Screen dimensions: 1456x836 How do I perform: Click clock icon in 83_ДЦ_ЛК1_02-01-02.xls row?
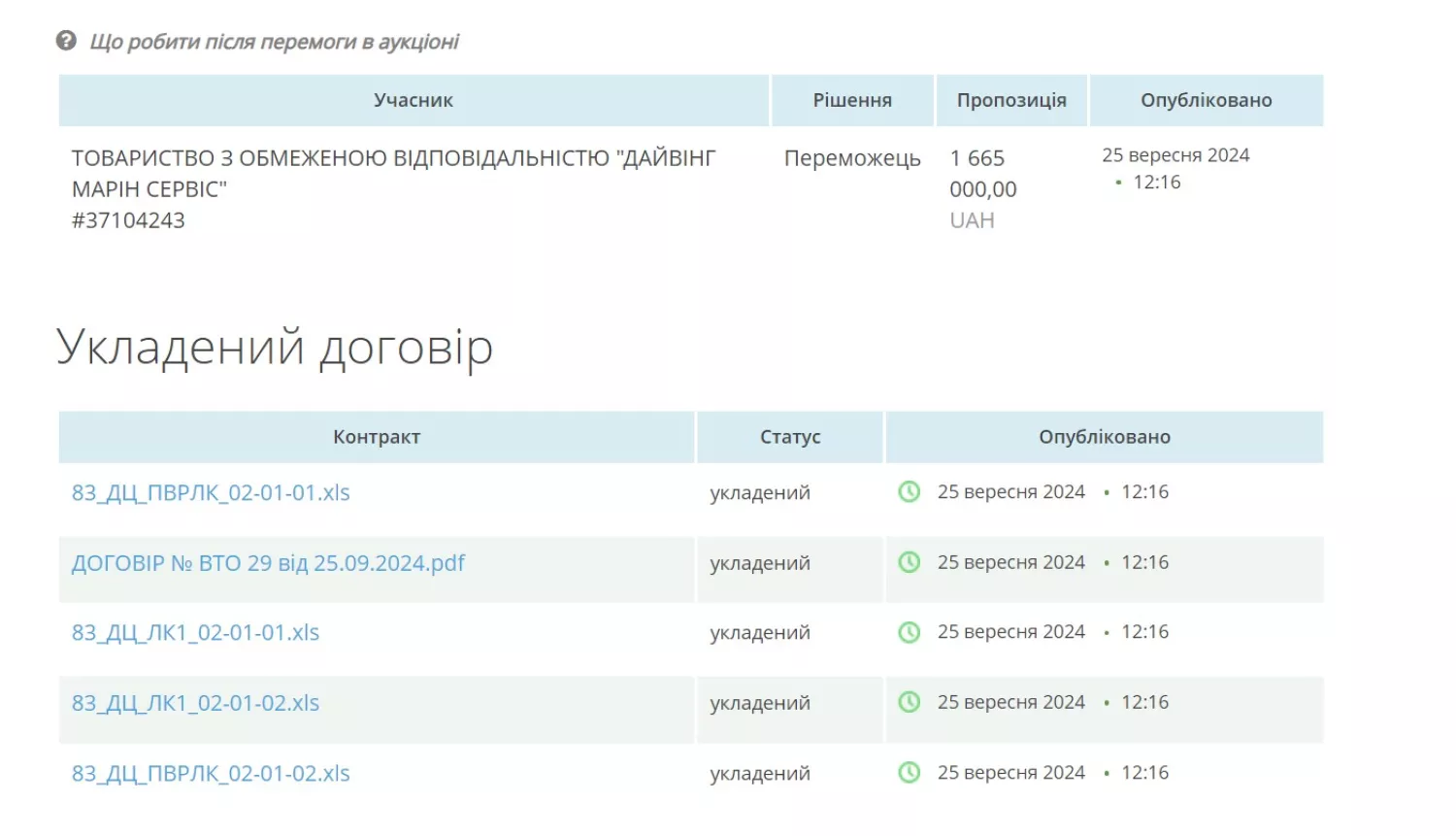click(x=910, y=702)
